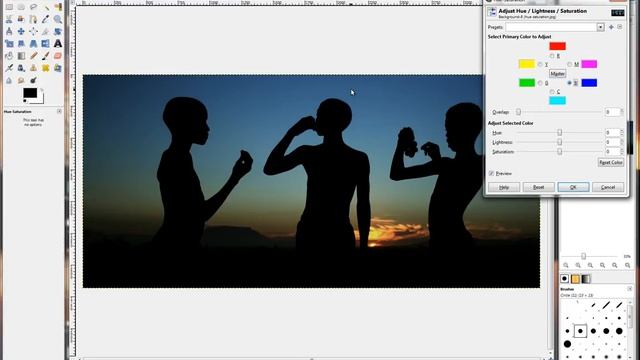Switch to the Brushes tab
640x360 pixels.
point(564,279)
